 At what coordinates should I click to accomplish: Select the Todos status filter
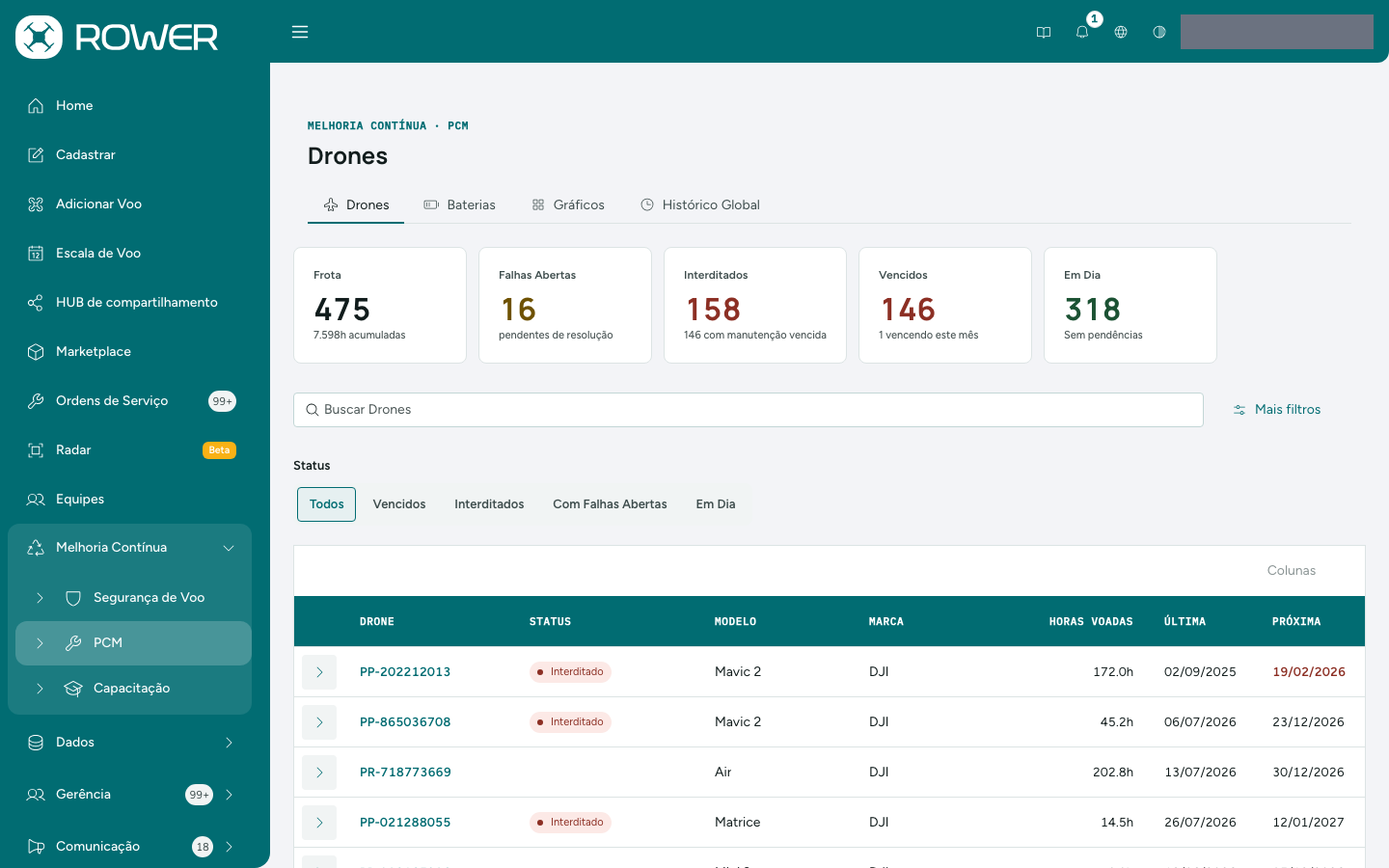(326, 504)
